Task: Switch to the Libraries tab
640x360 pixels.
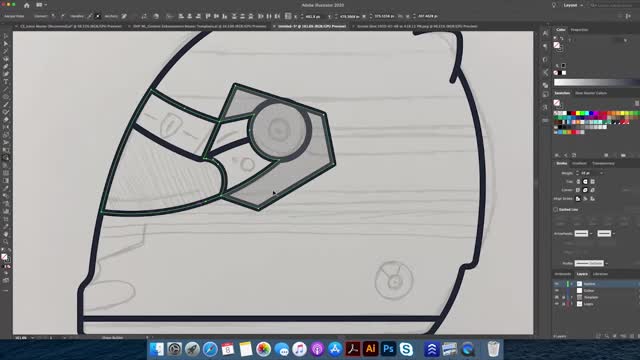Action: (600, 274)
